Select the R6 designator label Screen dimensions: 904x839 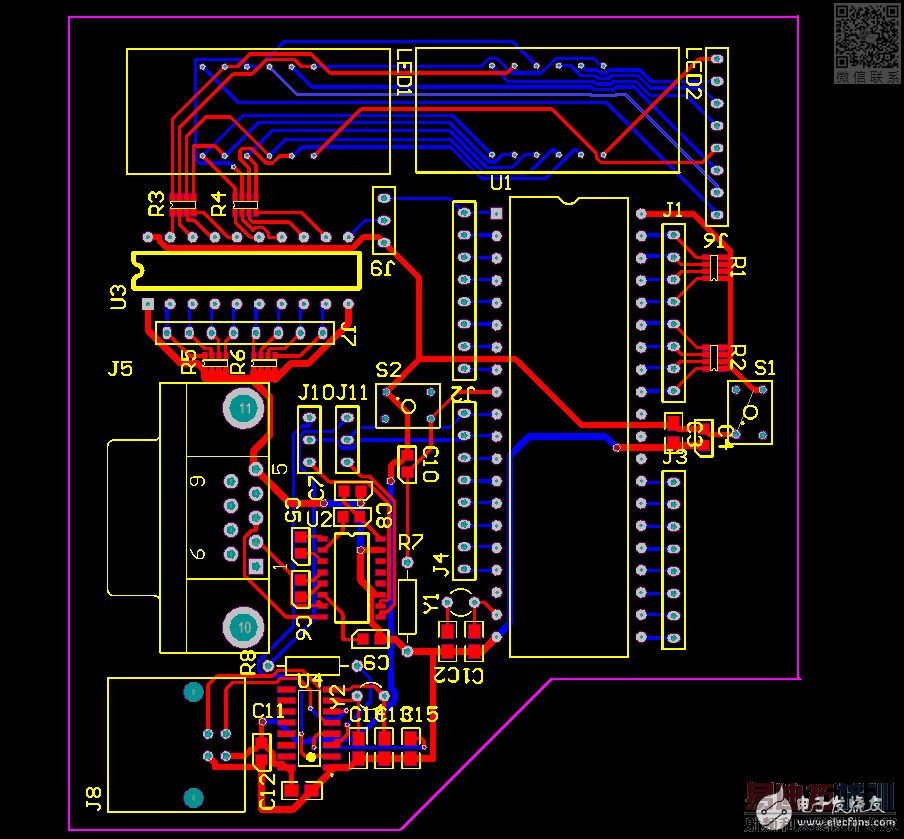pos(238,362)
